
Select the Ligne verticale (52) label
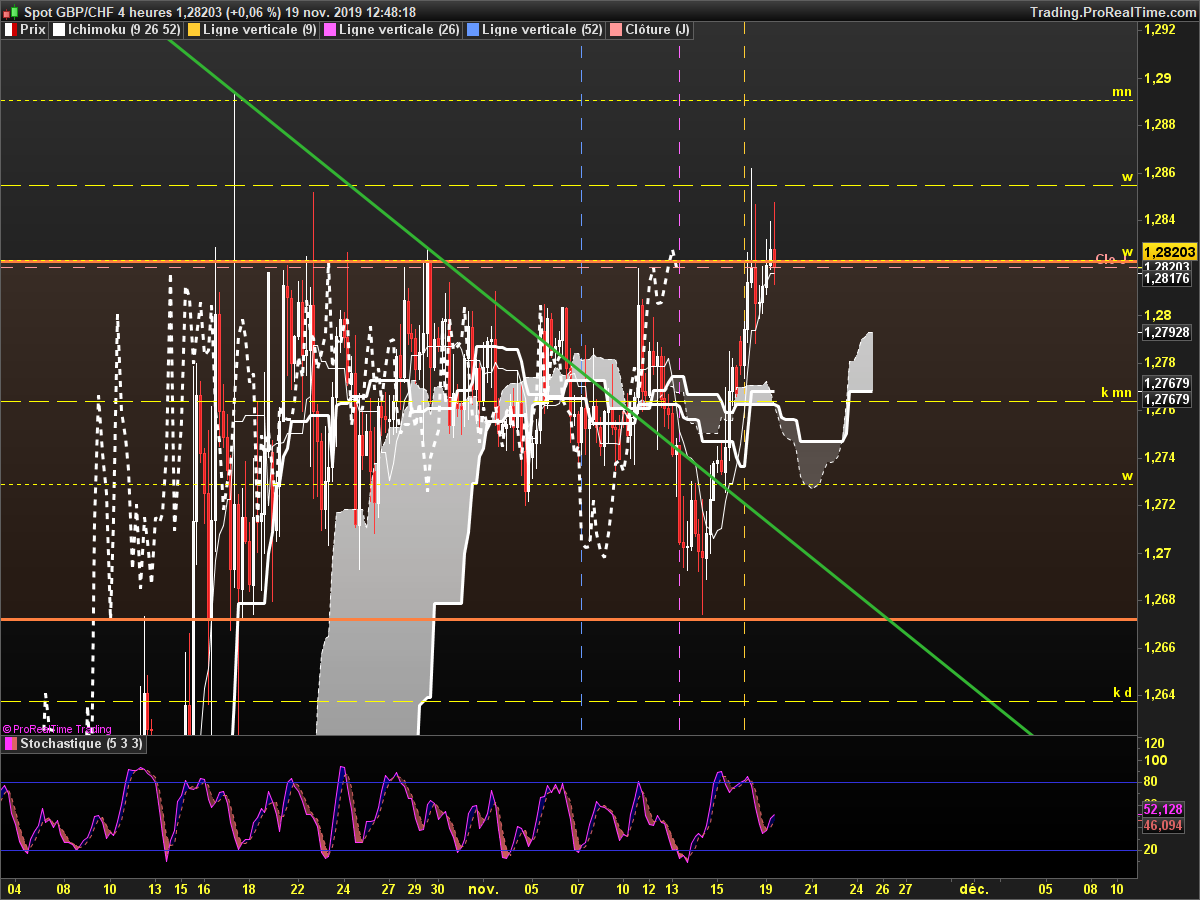click(542, 30)
